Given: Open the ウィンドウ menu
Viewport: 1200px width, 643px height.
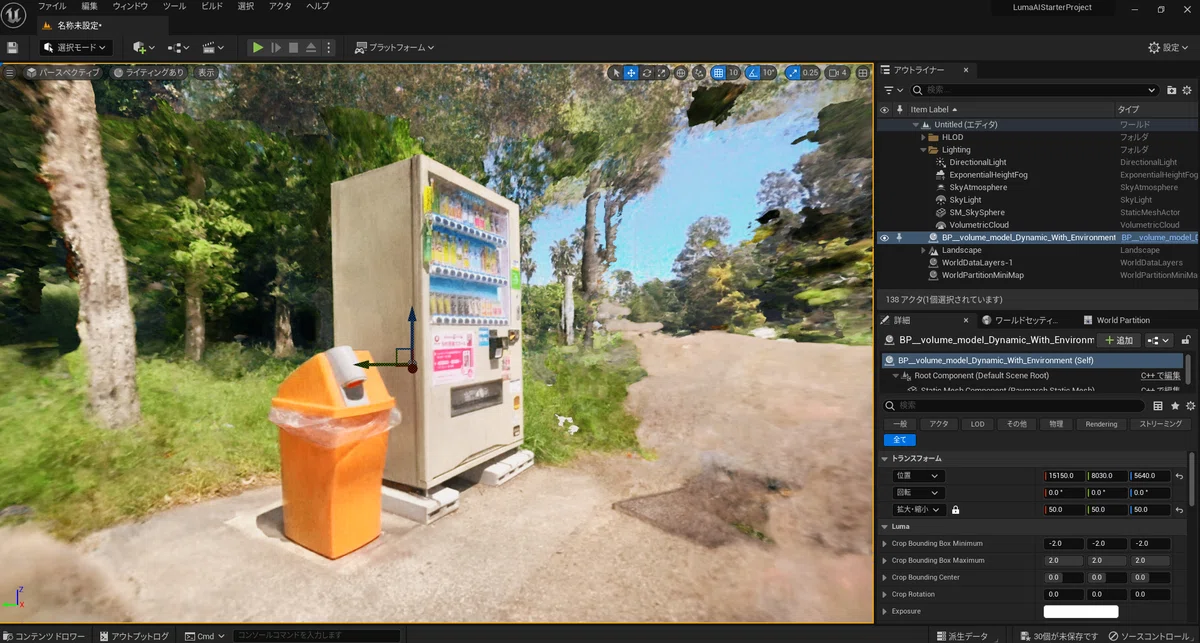Looking at the screenshot, I should click(x=130, y=6).
